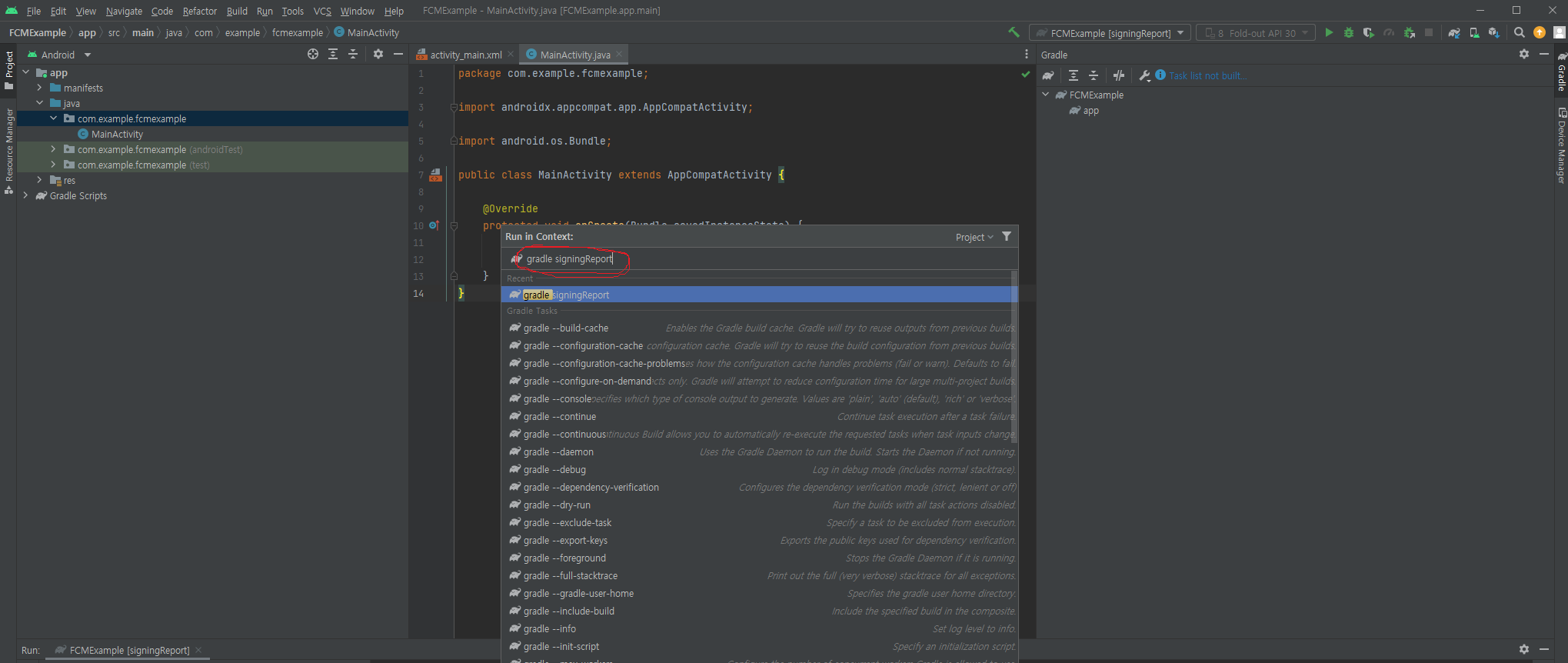The image size is (1568, 663).
Task: Choose gradle --dry-run task option
Action: (x=759, y=505)
